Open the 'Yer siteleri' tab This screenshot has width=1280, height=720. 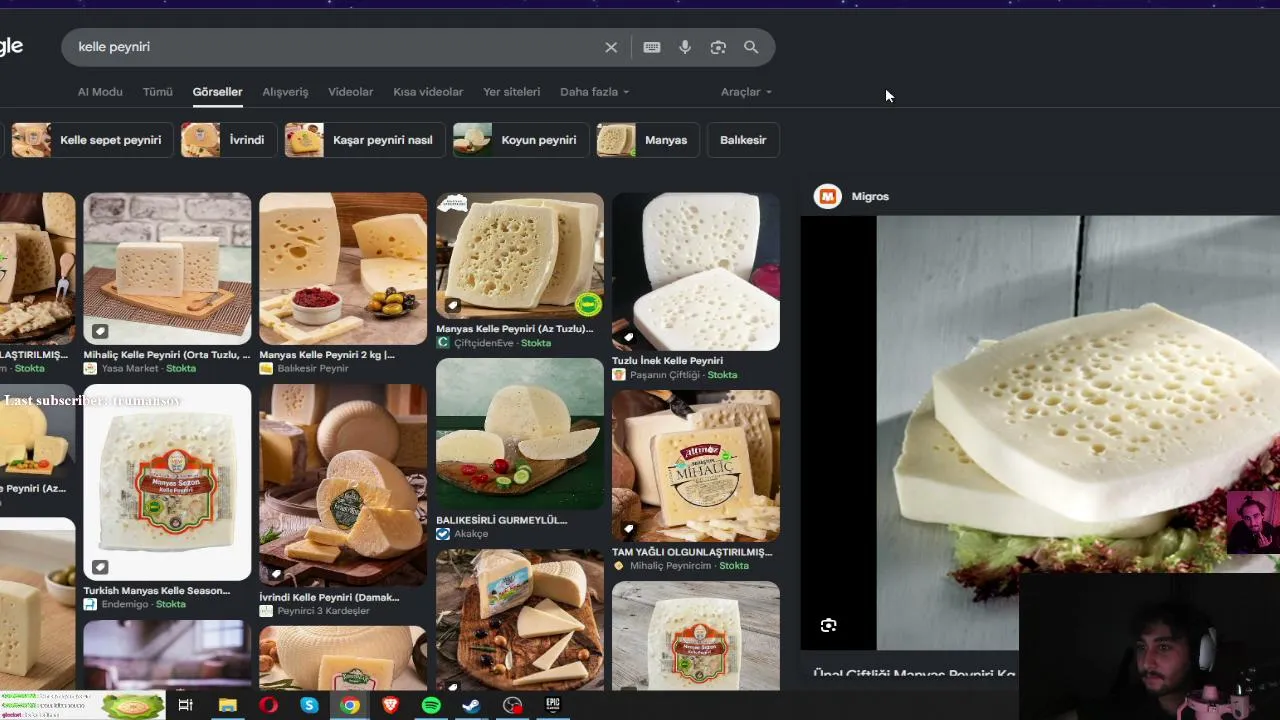[x=511, y=92]
